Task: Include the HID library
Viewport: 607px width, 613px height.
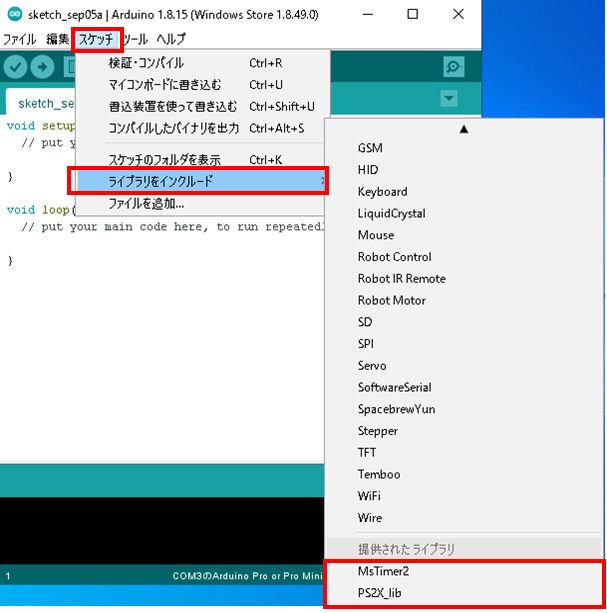Action: [464, 170]
